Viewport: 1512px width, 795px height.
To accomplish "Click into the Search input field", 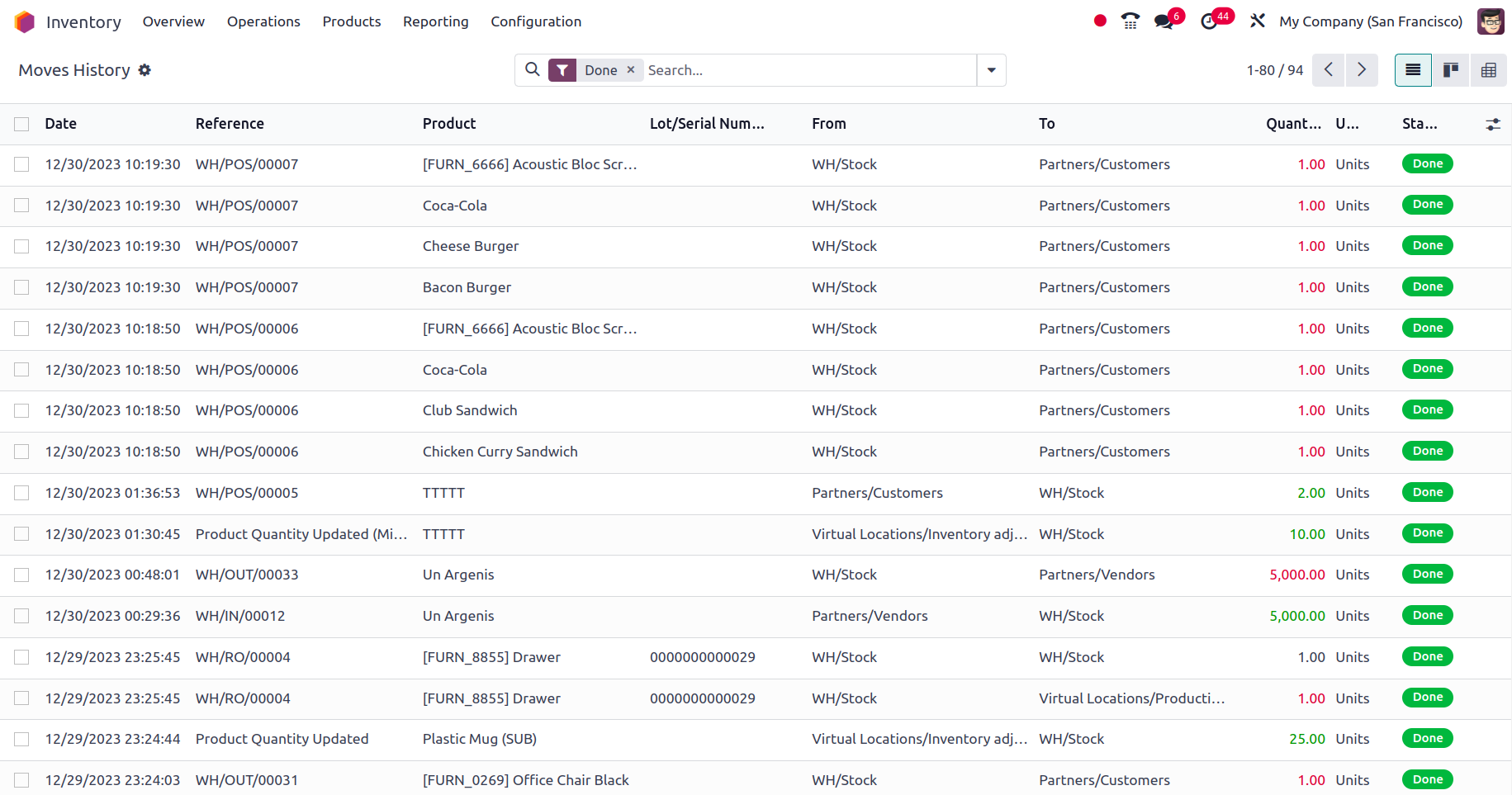I will click(809, 70).
